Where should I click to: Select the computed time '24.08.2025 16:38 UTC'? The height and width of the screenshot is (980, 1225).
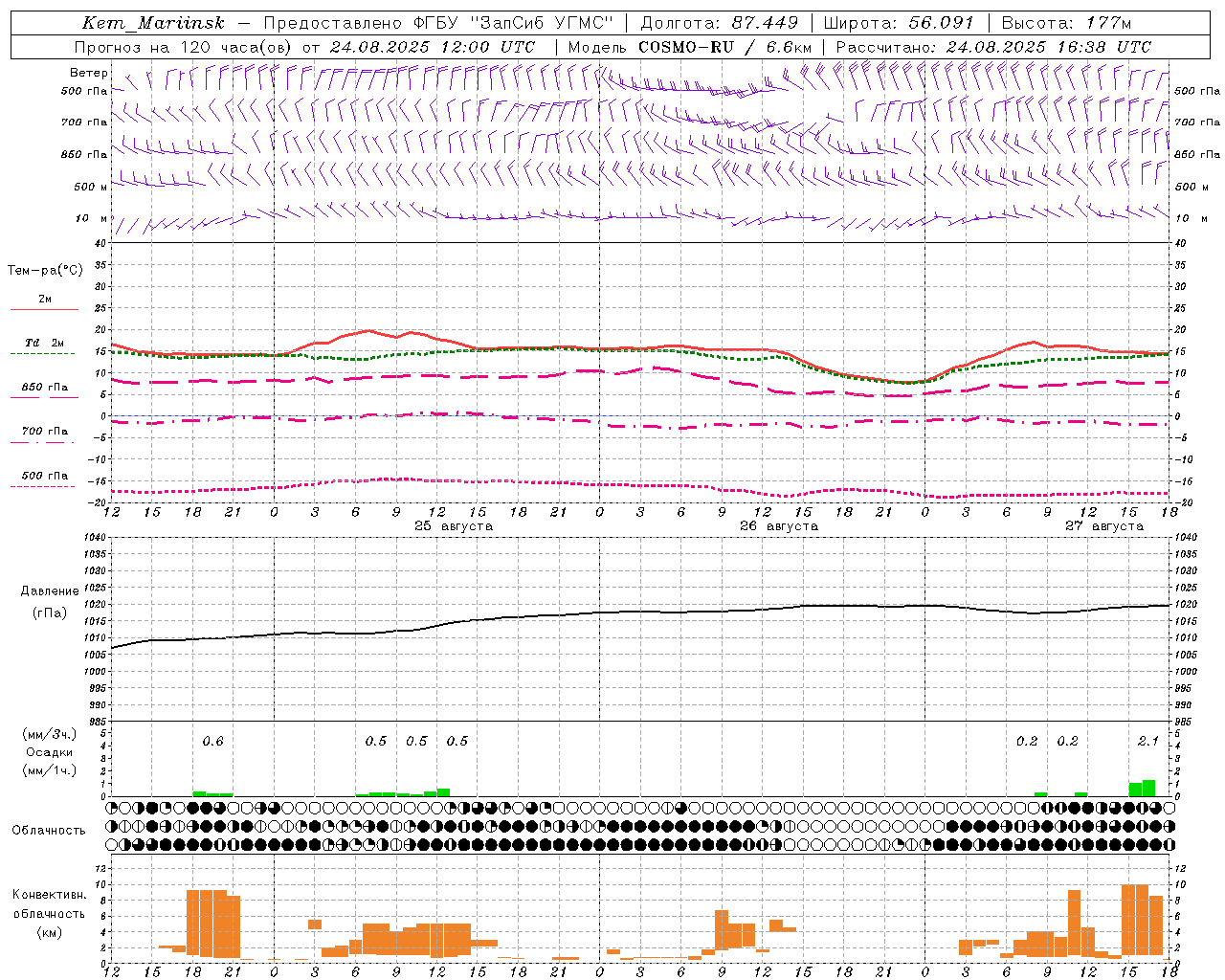pos(1049,47)
